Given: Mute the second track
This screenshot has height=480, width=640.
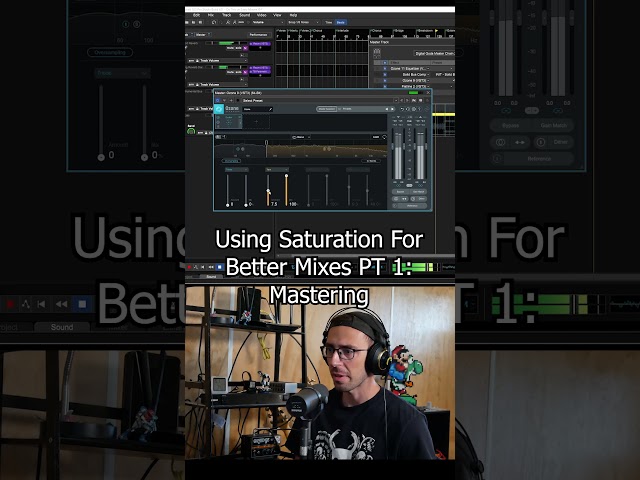Looking at the screenshot, I should (x=230, y=72).
